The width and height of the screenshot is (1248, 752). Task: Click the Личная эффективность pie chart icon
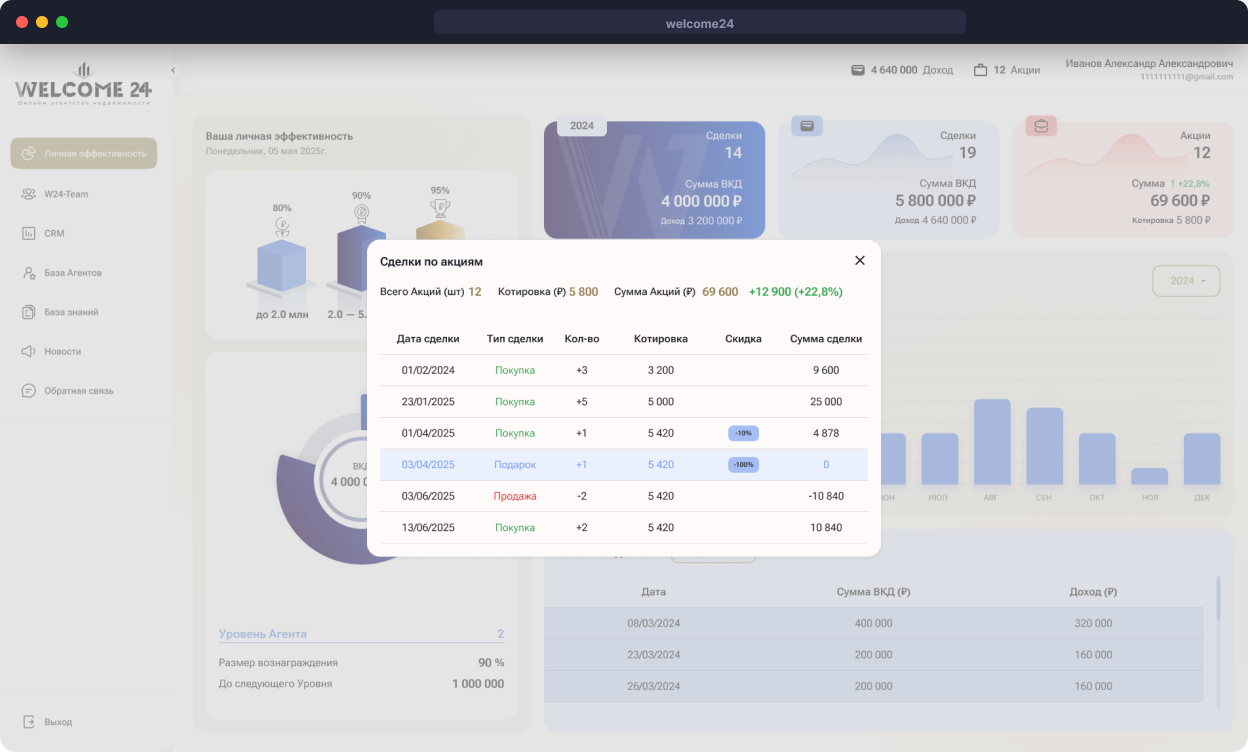pos(29,153)
